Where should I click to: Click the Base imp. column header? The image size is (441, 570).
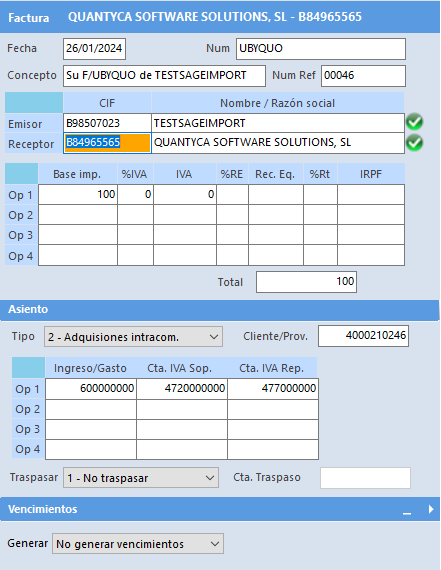point(77,174)
